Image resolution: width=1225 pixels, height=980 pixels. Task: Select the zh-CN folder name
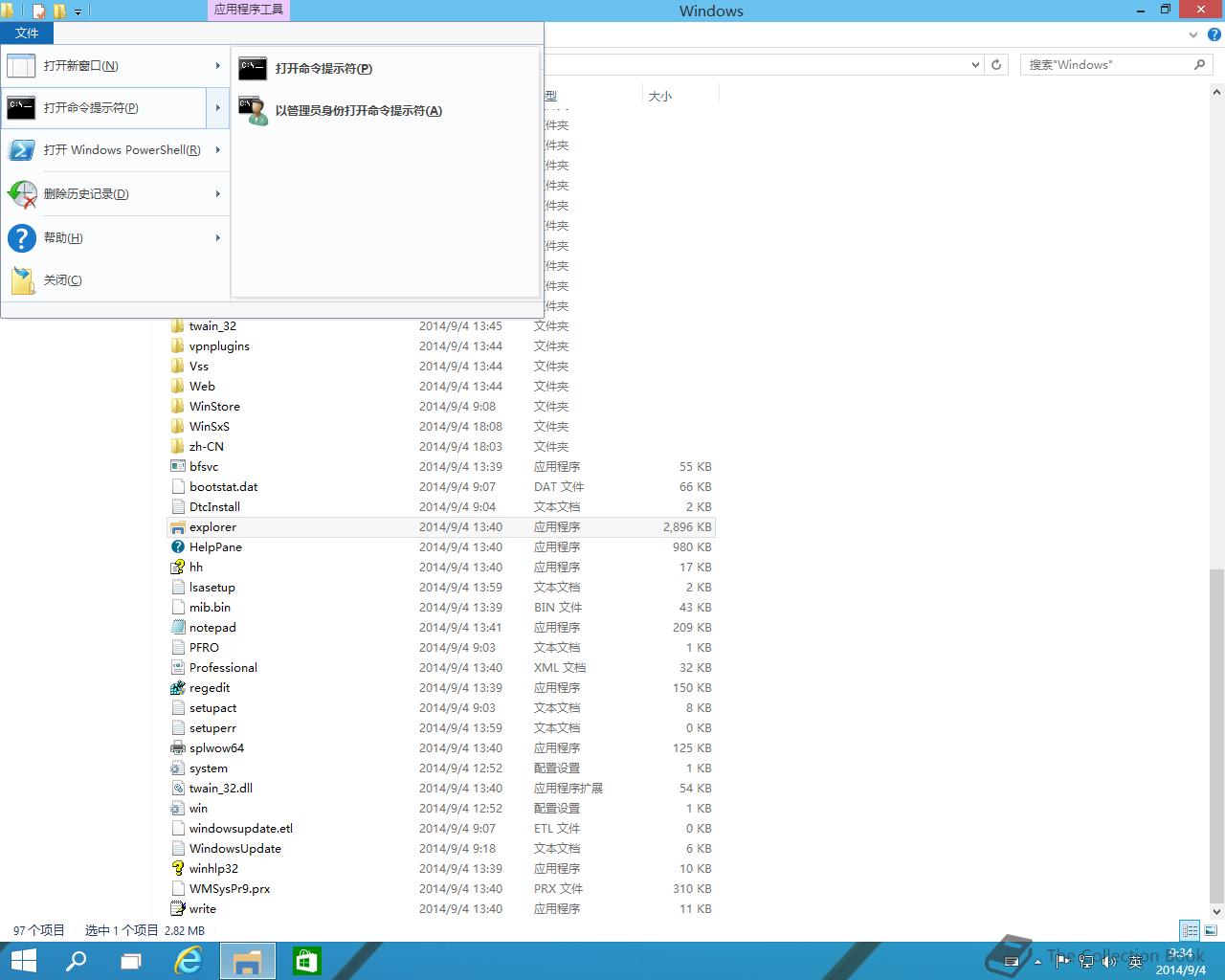click(207, 447)
